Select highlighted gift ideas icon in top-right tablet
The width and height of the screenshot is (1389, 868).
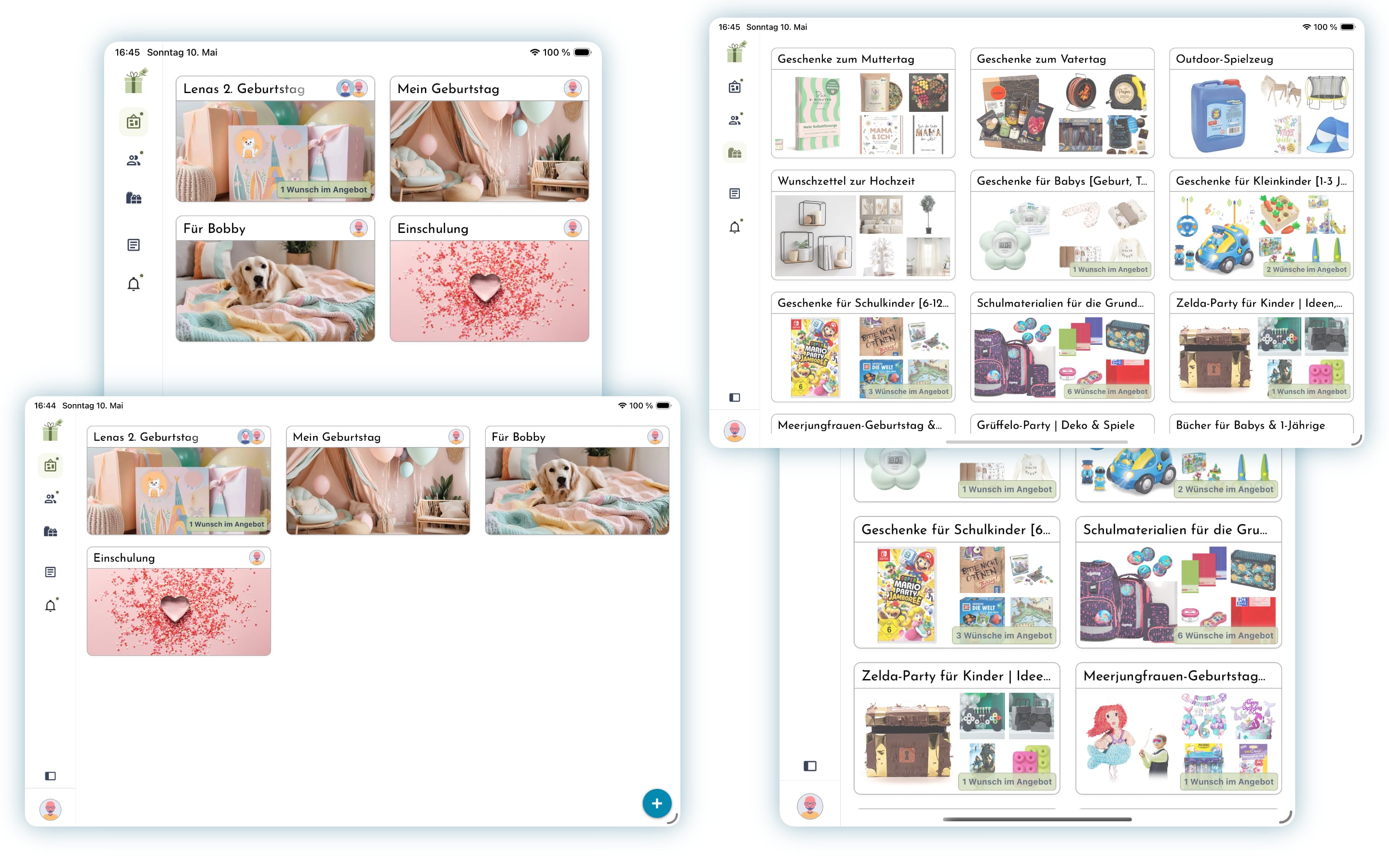(x=735, y=153)
